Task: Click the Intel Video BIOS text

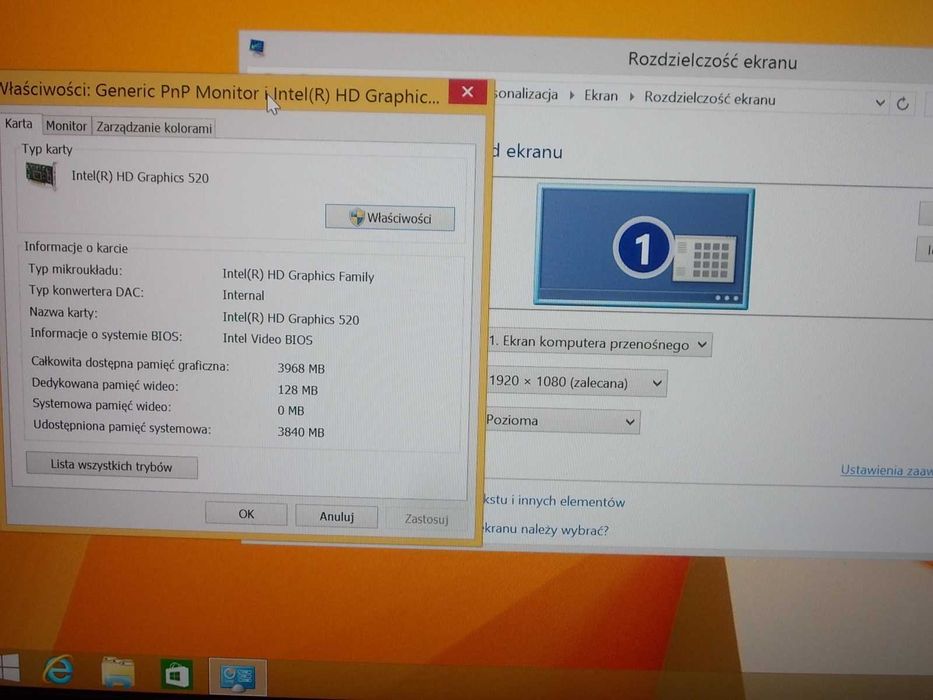Action: pyautogui.click(x=267, y=339)
